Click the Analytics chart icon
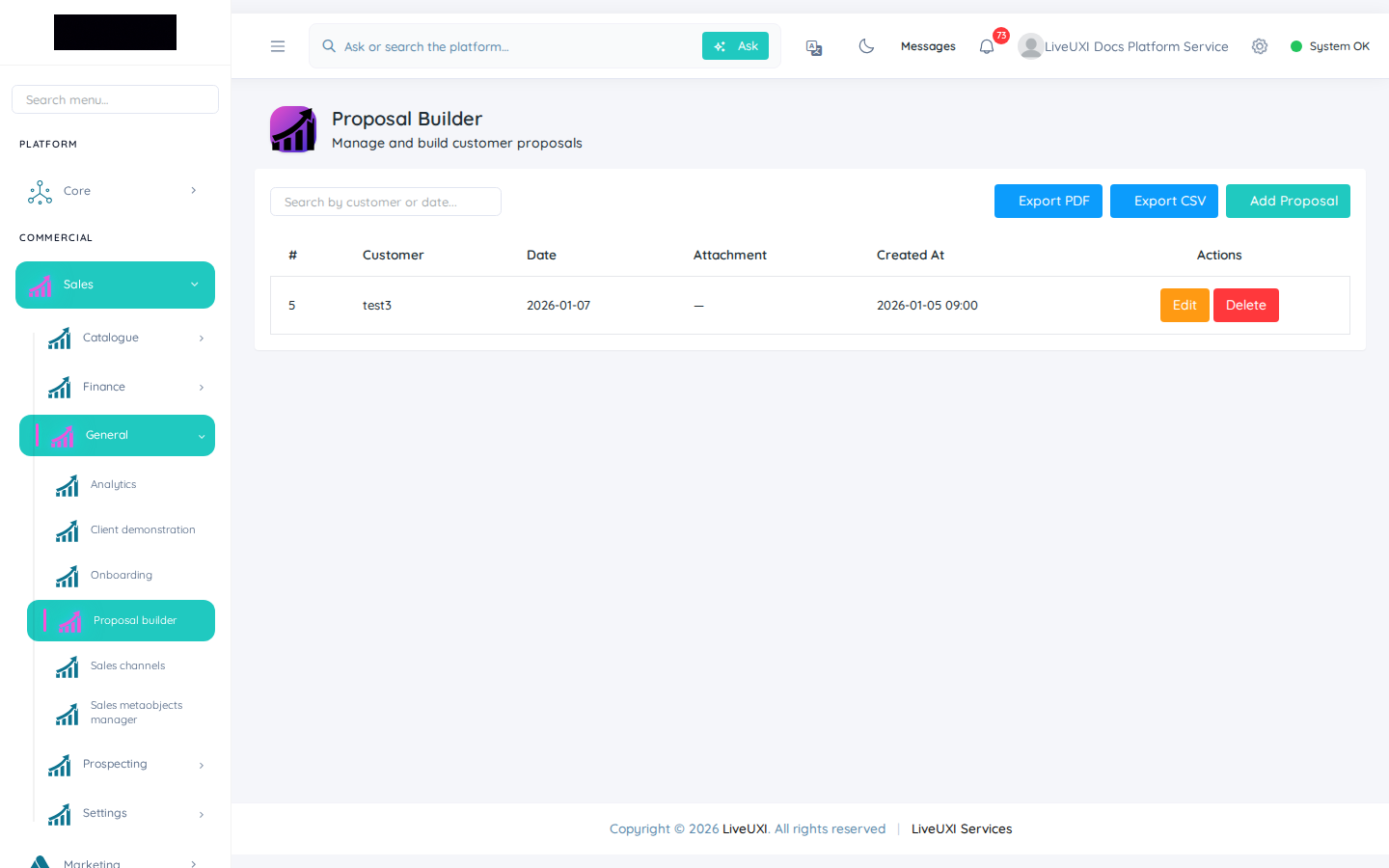Screen dimensions: 1389x868 point(68,485)
